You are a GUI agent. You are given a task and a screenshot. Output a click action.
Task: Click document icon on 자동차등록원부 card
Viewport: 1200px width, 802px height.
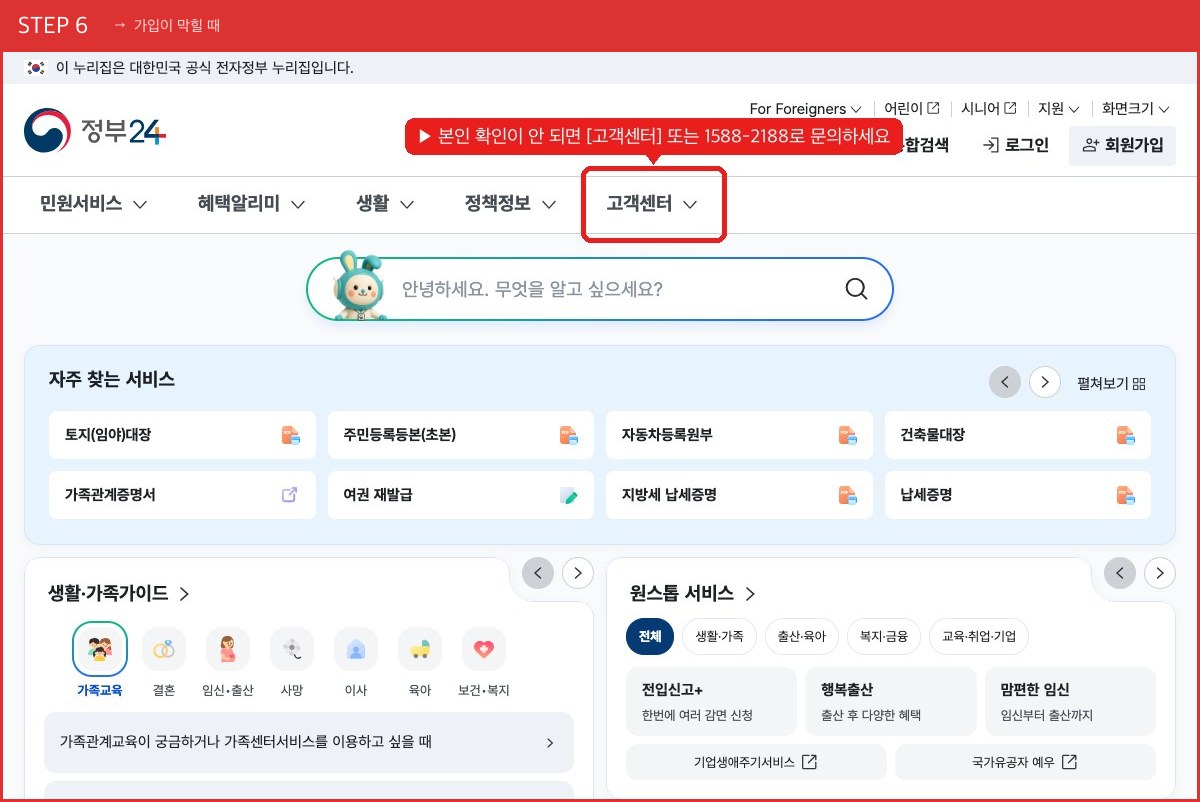coord(847,435)
